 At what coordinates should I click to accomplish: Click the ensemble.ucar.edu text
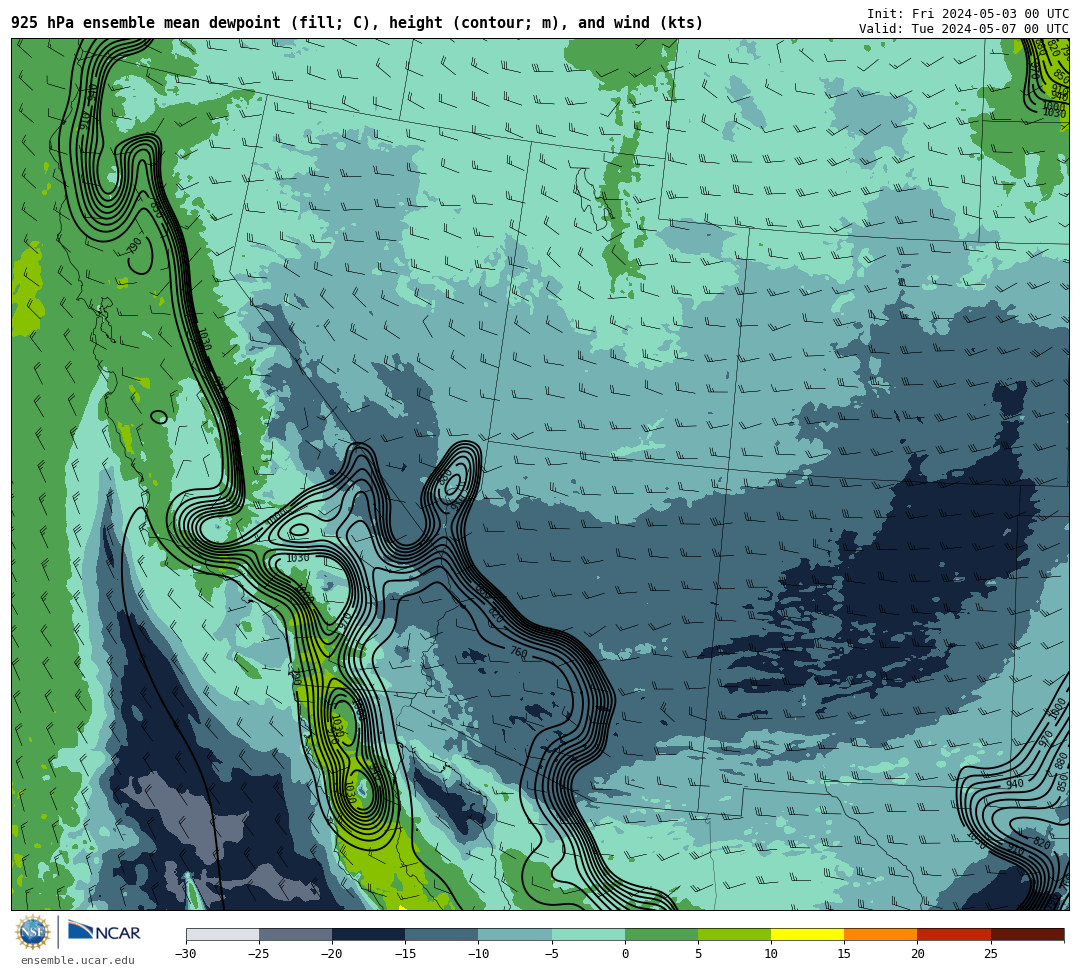tap(77, 960)
